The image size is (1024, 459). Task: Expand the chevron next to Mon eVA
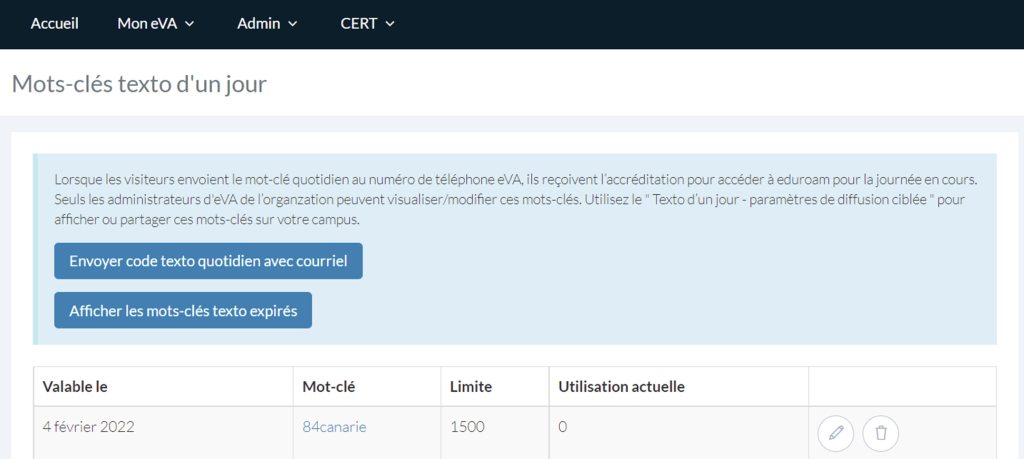190,24
